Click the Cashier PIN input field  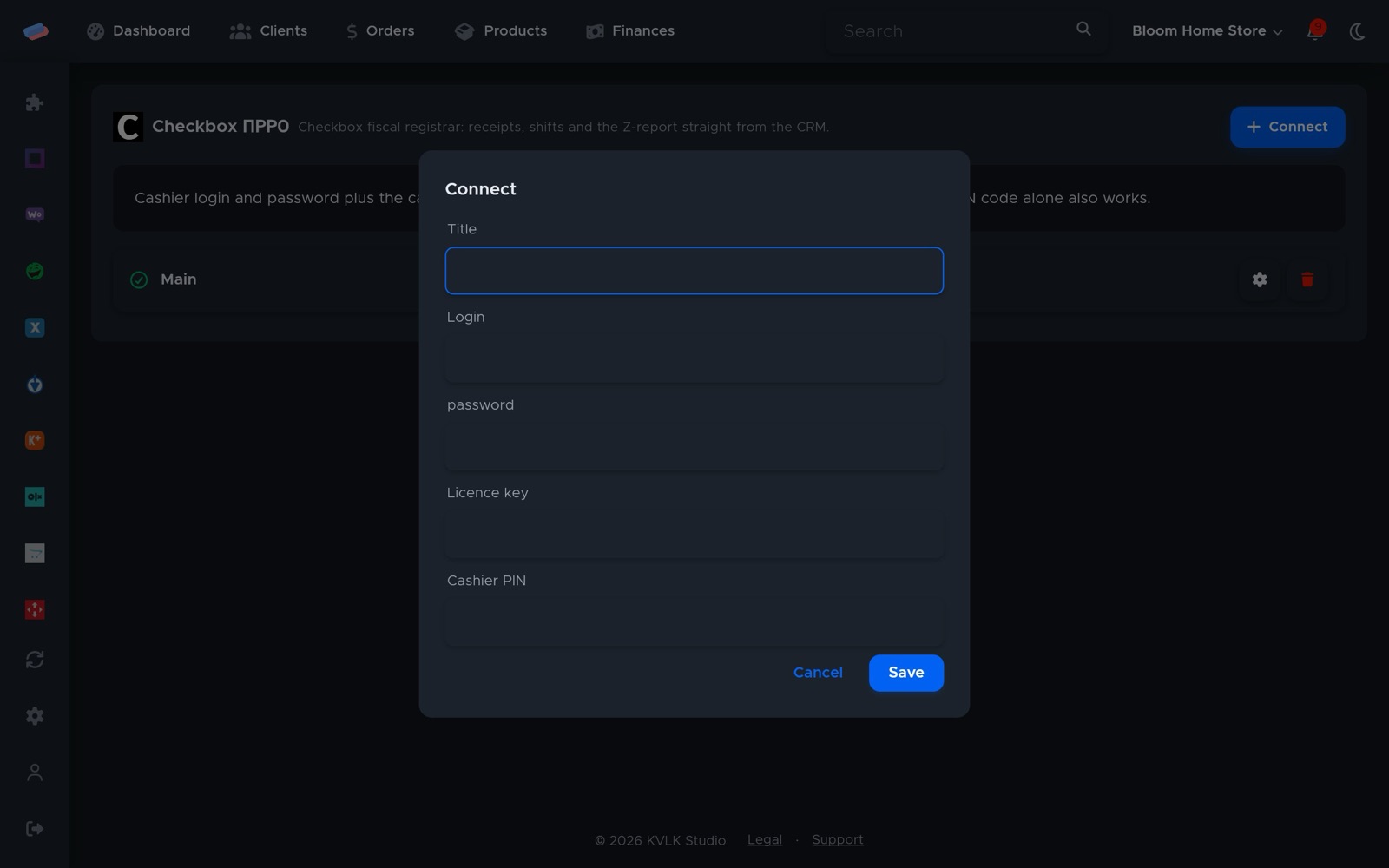694,621
